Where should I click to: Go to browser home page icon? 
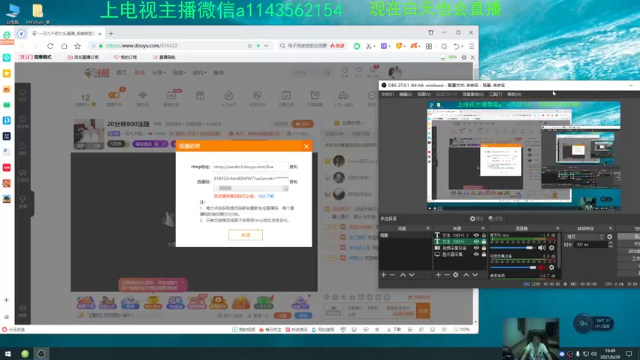64,46
